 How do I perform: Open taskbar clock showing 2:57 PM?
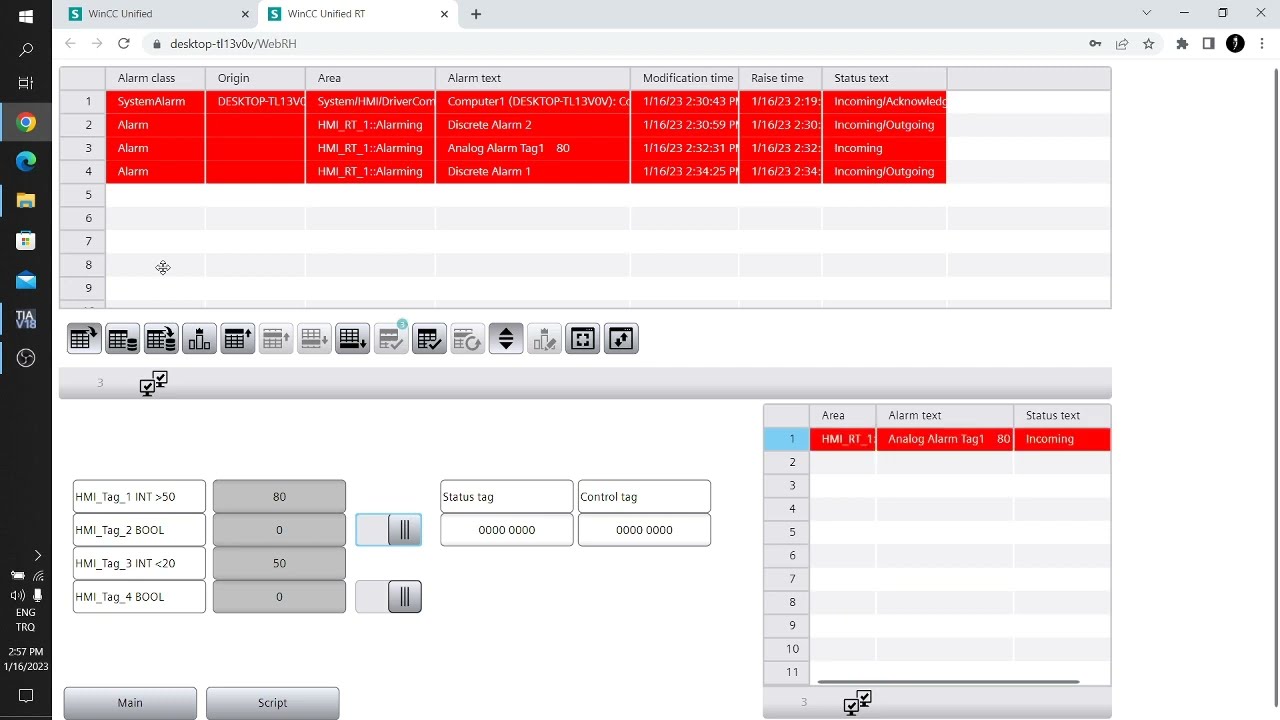26,659
